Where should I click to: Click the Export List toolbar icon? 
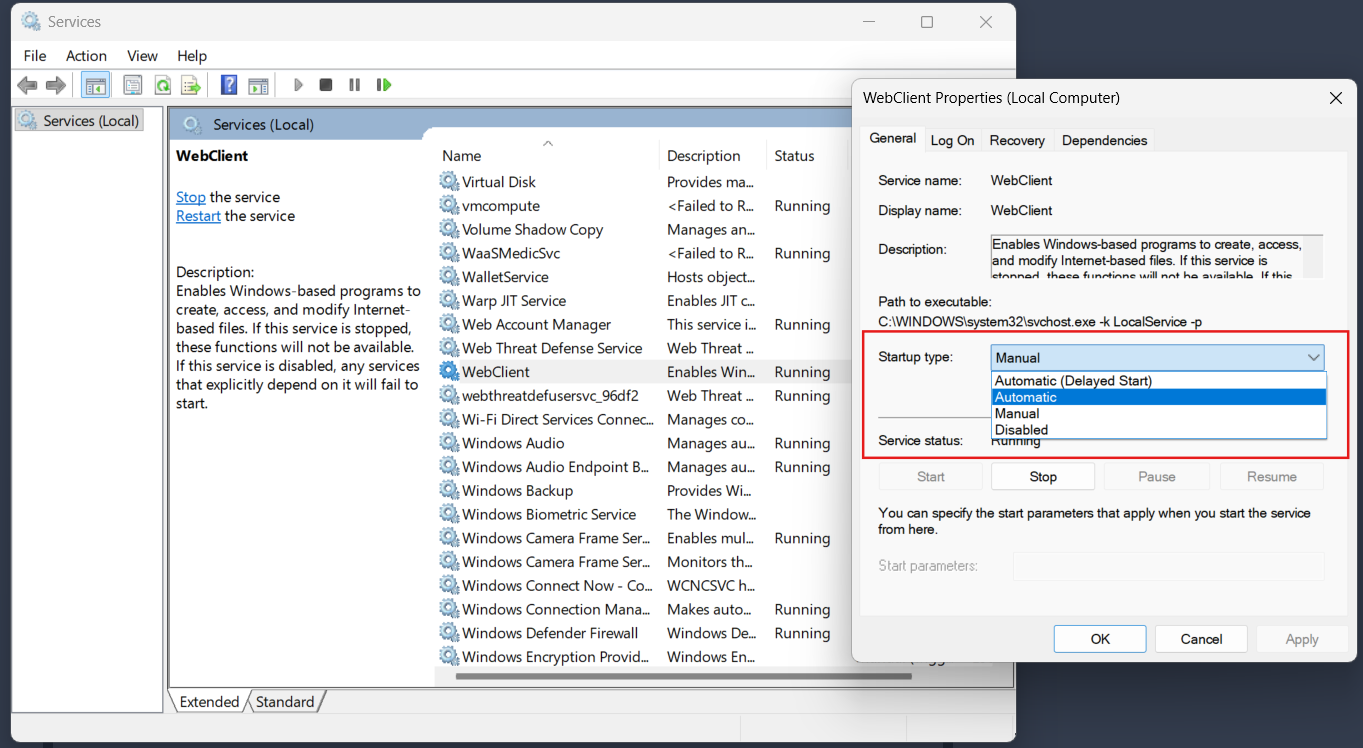point(191,86)
